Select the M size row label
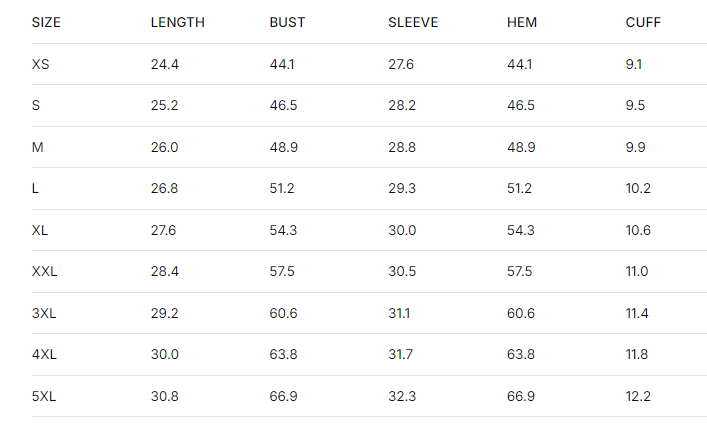The width and height of the screenshot is (707, 427). click(37, 147)
